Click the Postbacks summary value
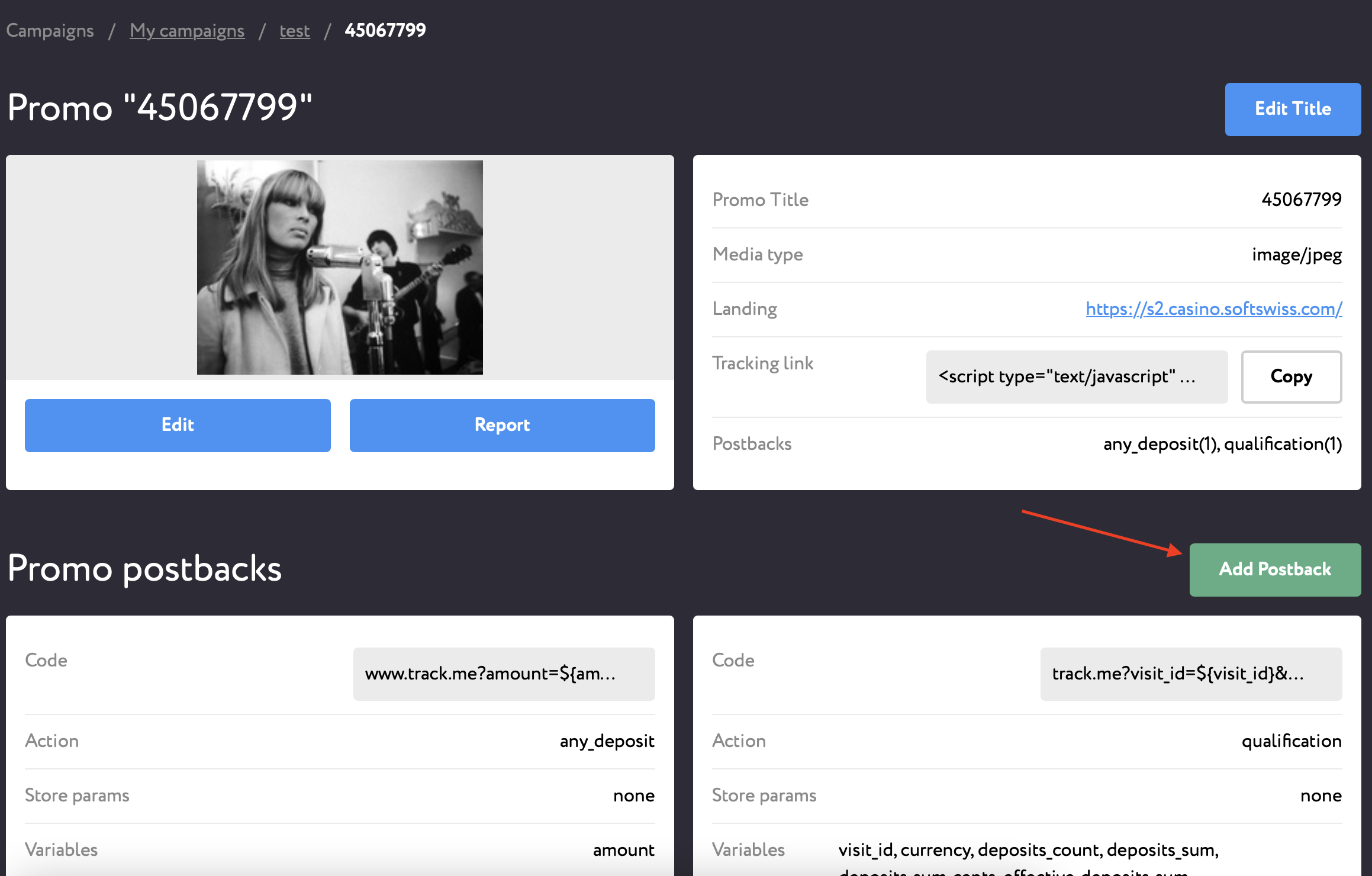 click(x=1222, y=444)
